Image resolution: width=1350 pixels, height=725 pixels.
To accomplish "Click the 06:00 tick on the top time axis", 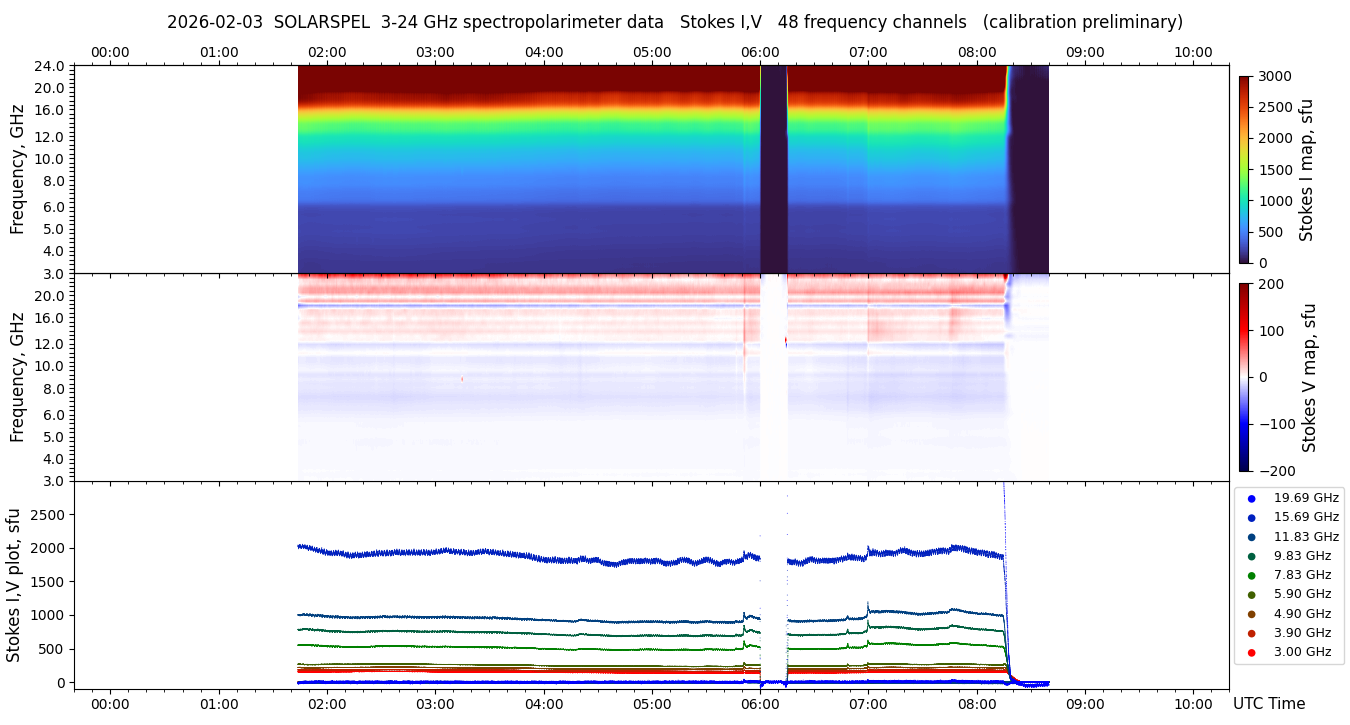I will [x=760, y=52].
